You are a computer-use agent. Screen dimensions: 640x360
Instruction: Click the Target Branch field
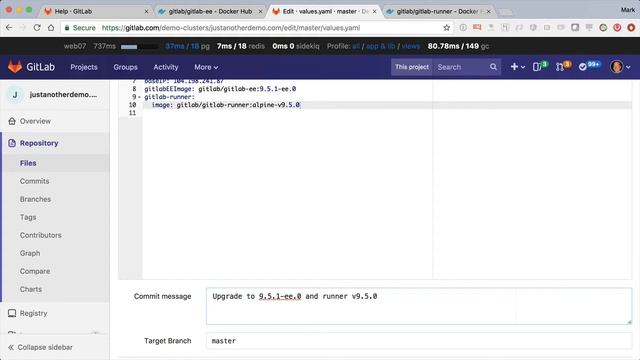(419, 341)
